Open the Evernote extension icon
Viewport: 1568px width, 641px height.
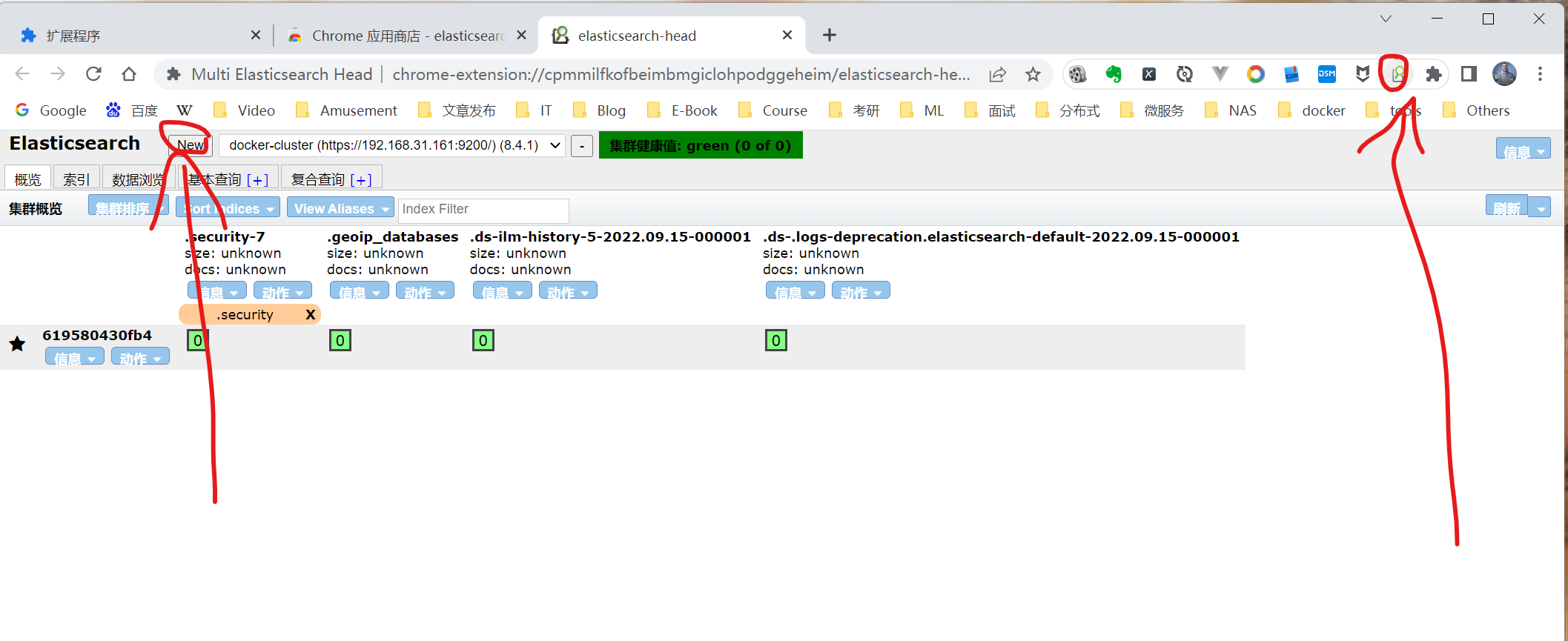pyautogui.click(x=1113, y=74)
